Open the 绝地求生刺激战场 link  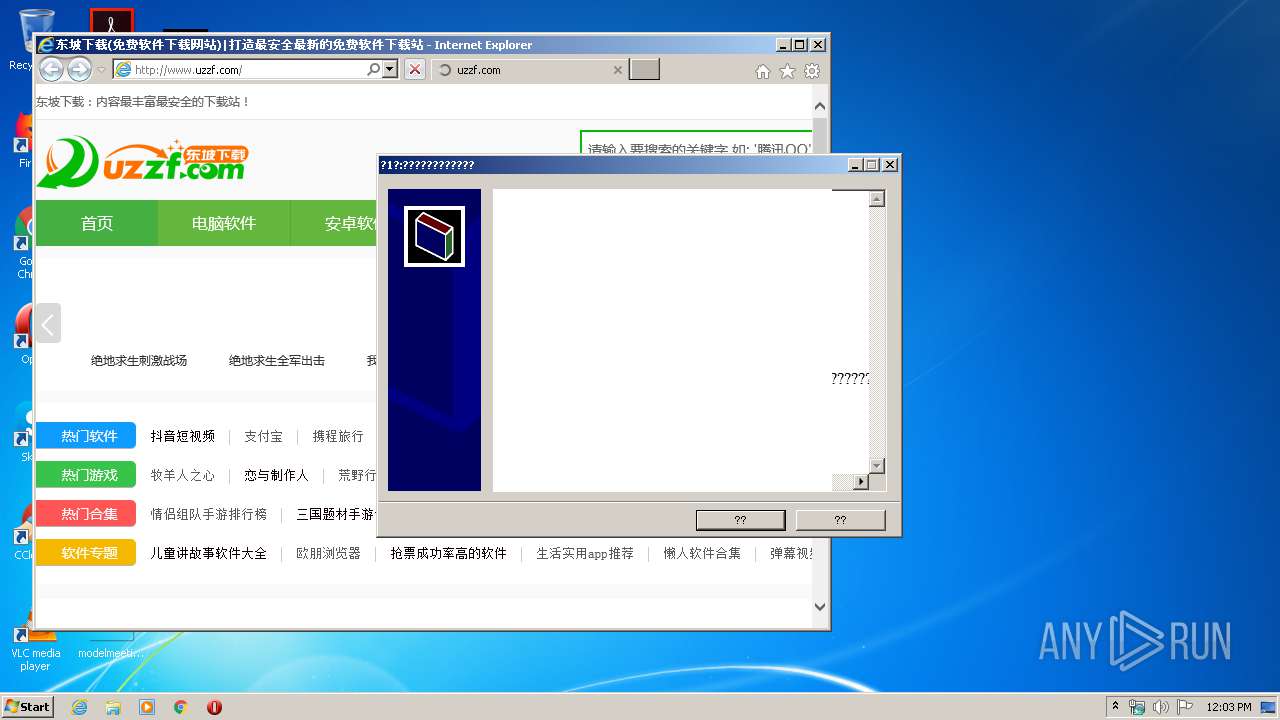coord(139,360)
